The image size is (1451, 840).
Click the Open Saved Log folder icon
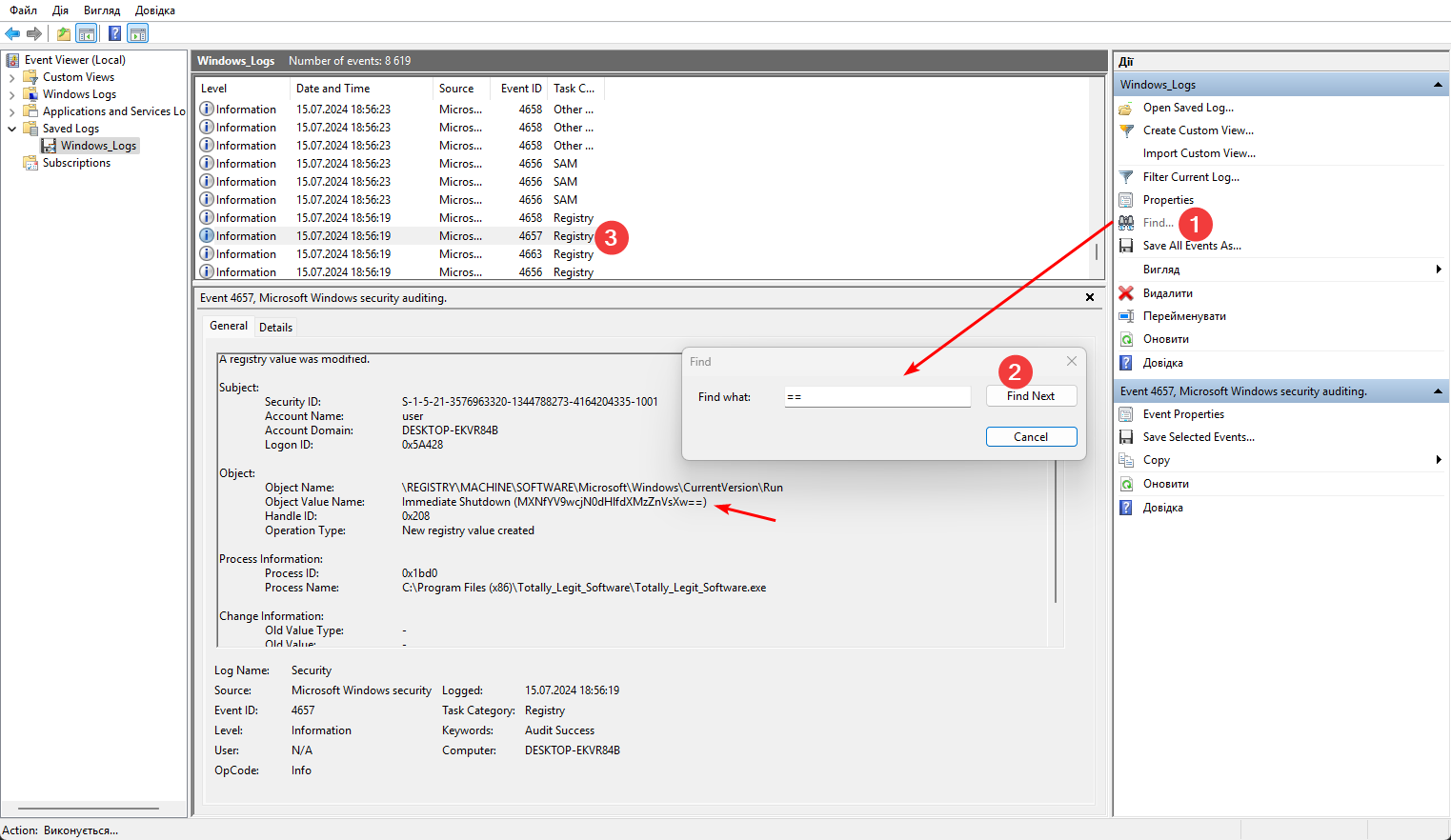pos(1126,108)
